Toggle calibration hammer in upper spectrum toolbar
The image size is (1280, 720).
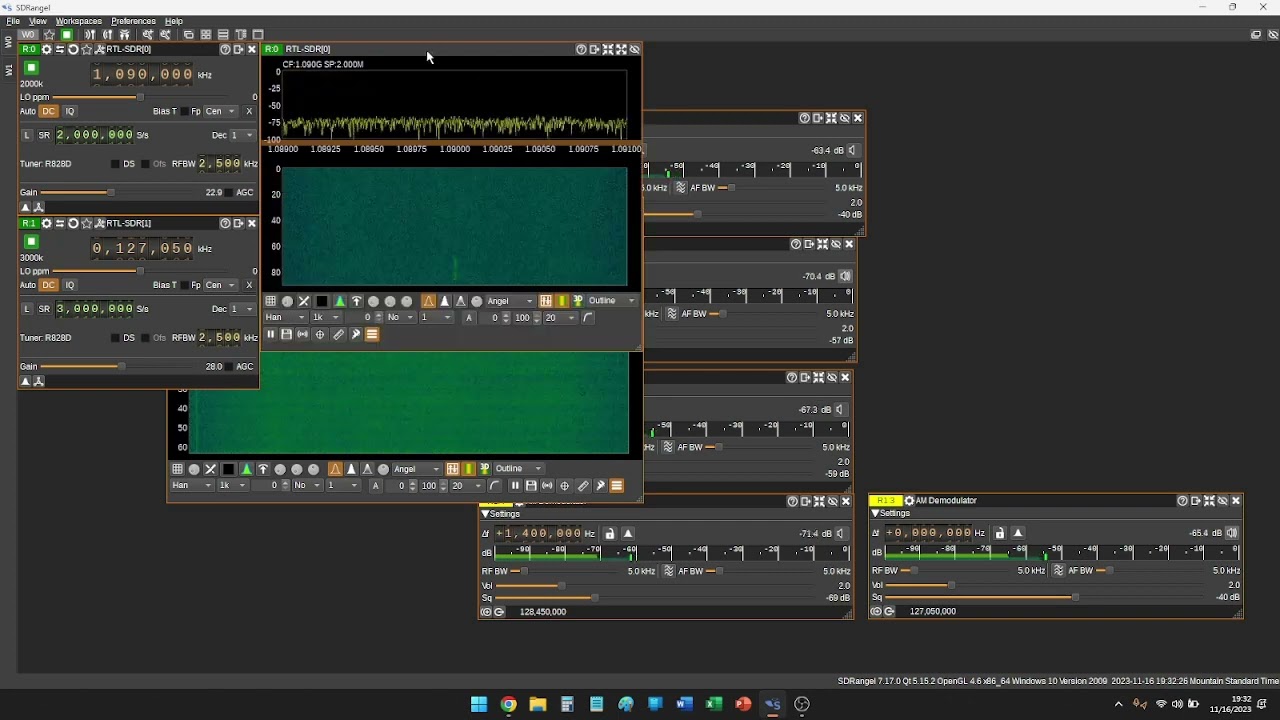click(355, 335)
